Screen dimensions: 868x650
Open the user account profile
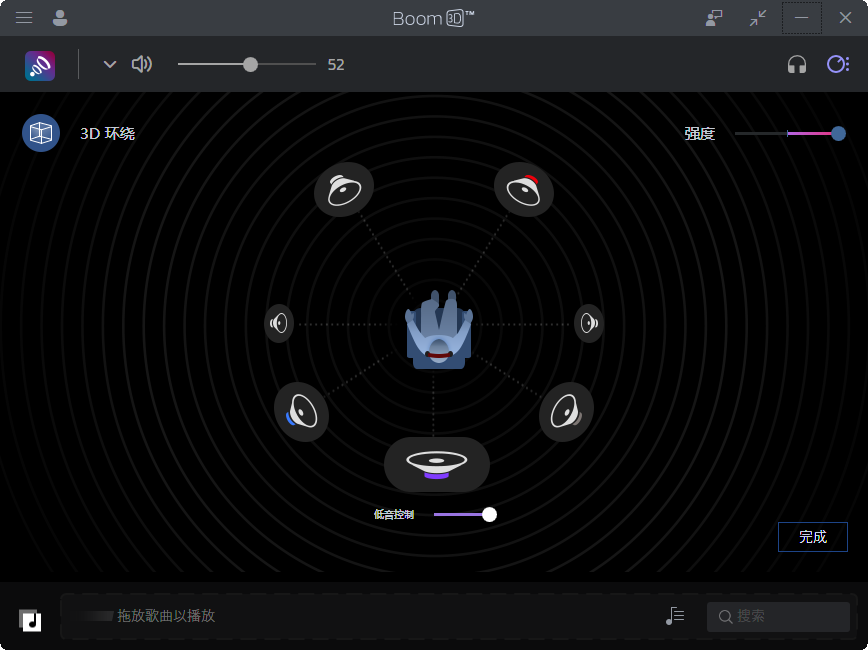pyautogui.click(x=60, y=18)
